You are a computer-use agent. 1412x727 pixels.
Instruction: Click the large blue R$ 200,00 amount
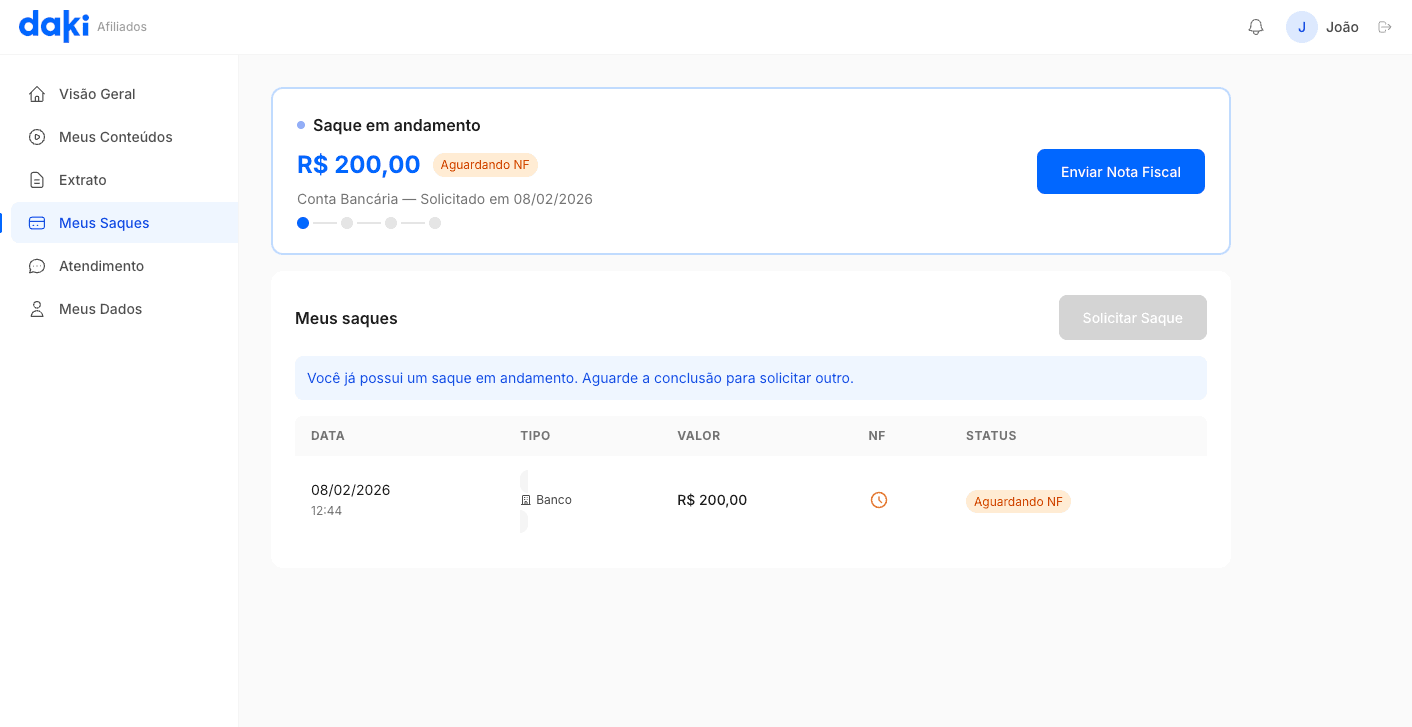click(359, 165)
